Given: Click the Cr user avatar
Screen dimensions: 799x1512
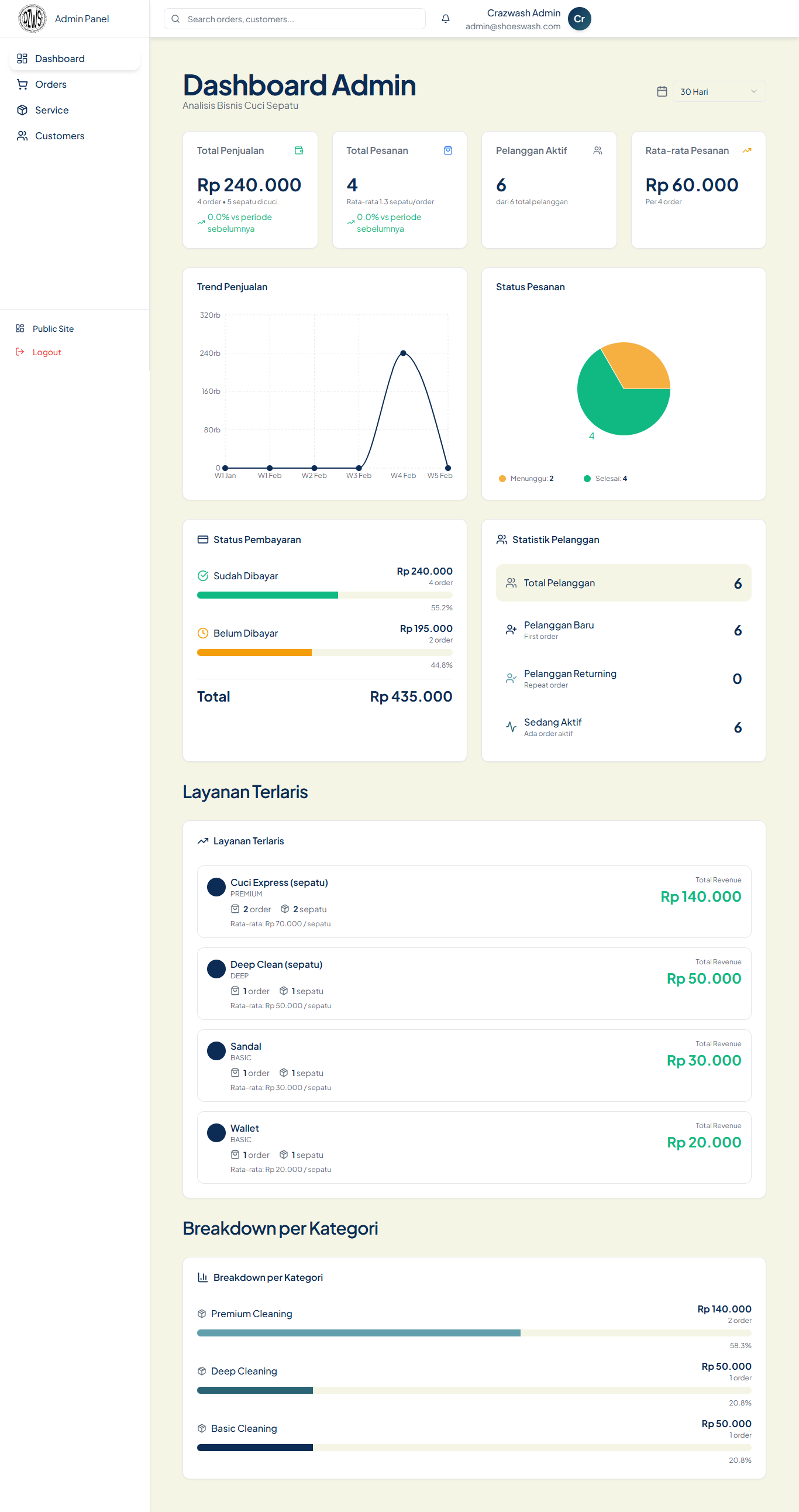Looking at the screenshot, I should (579, 19).
